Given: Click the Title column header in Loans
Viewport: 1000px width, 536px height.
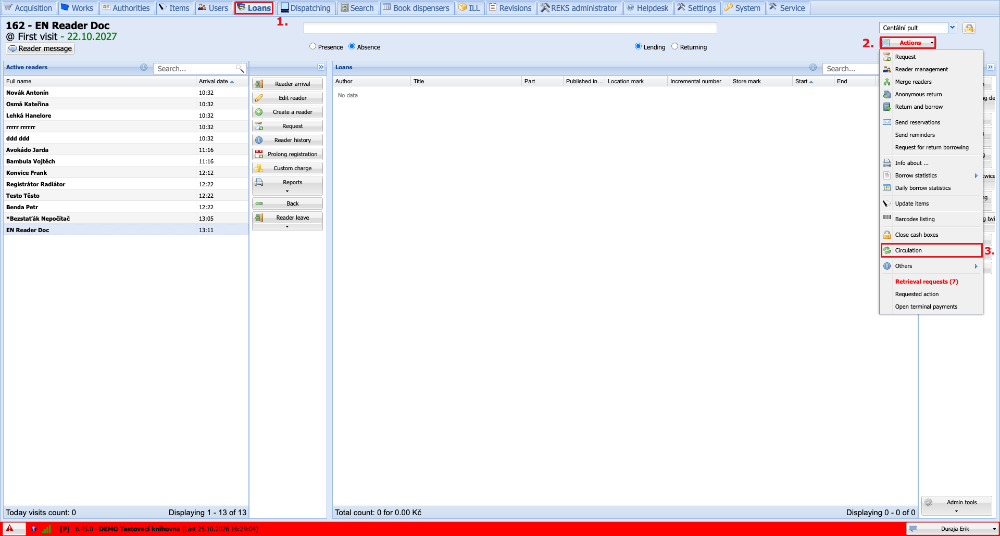Looking at the screenshot, I should [x=466, y=82].
